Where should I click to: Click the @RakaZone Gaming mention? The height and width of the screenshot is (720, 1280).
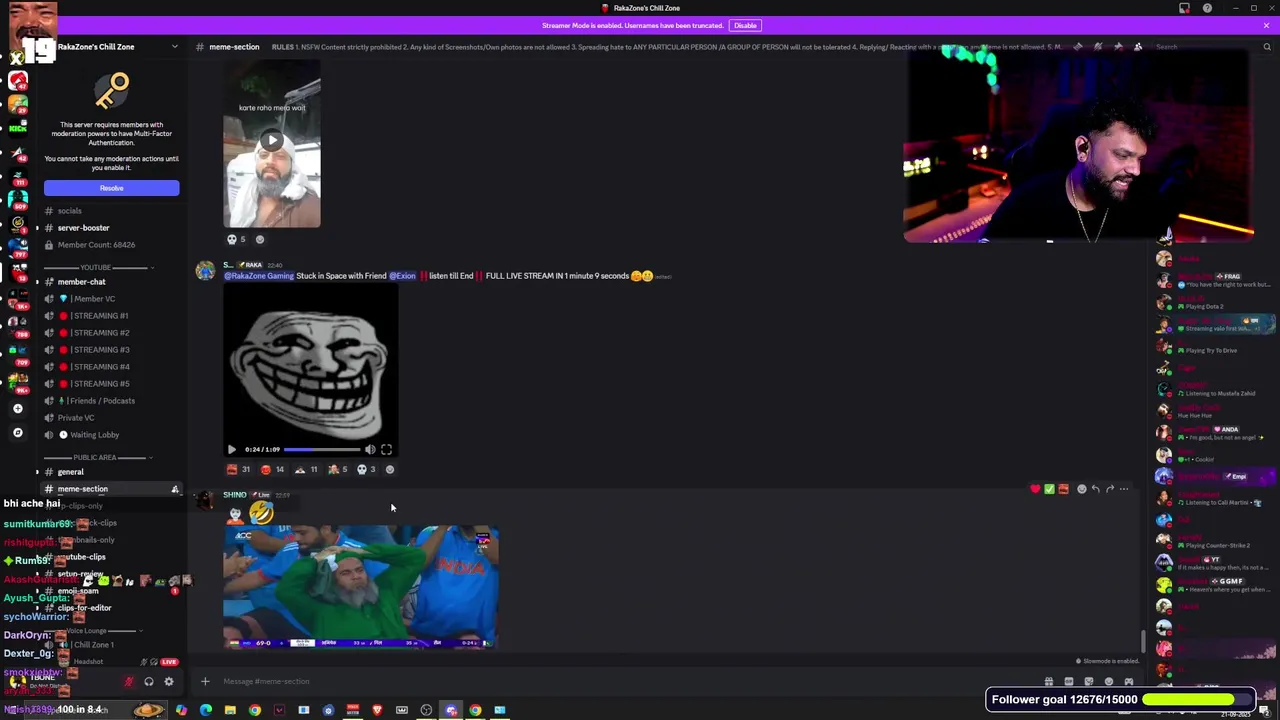(259, 276)
